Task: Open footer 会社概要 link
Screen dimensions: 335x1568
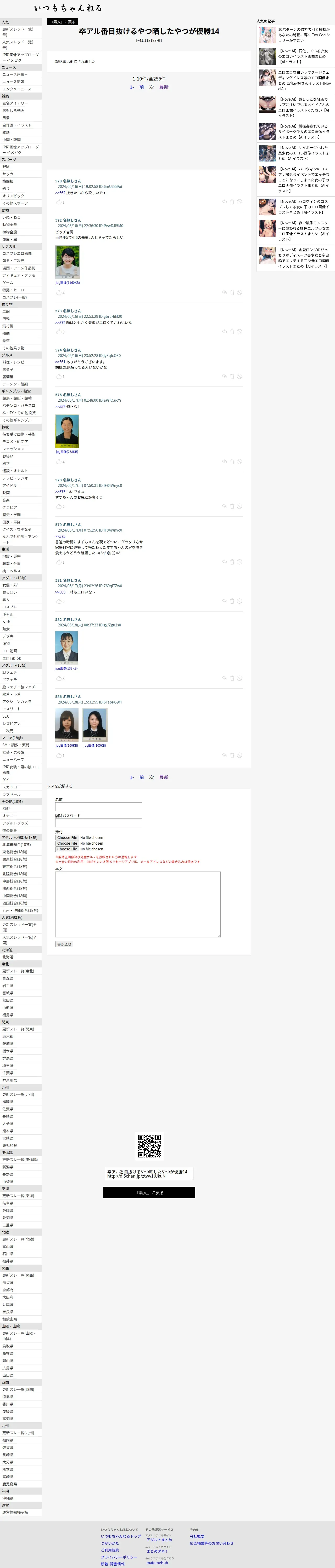Action: coord(197,1536)
